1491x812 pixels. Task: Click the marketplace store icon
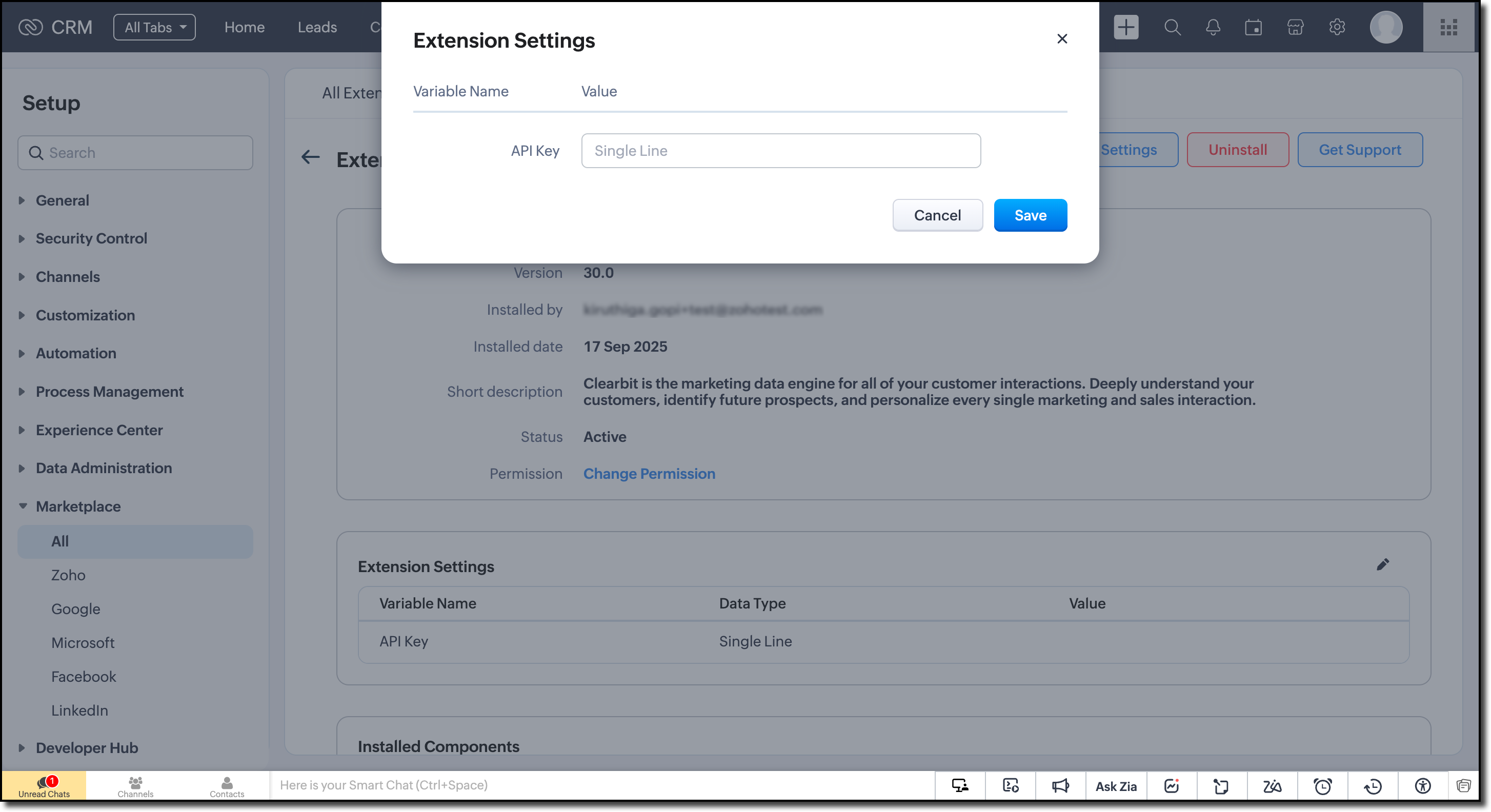[1295, 27]
